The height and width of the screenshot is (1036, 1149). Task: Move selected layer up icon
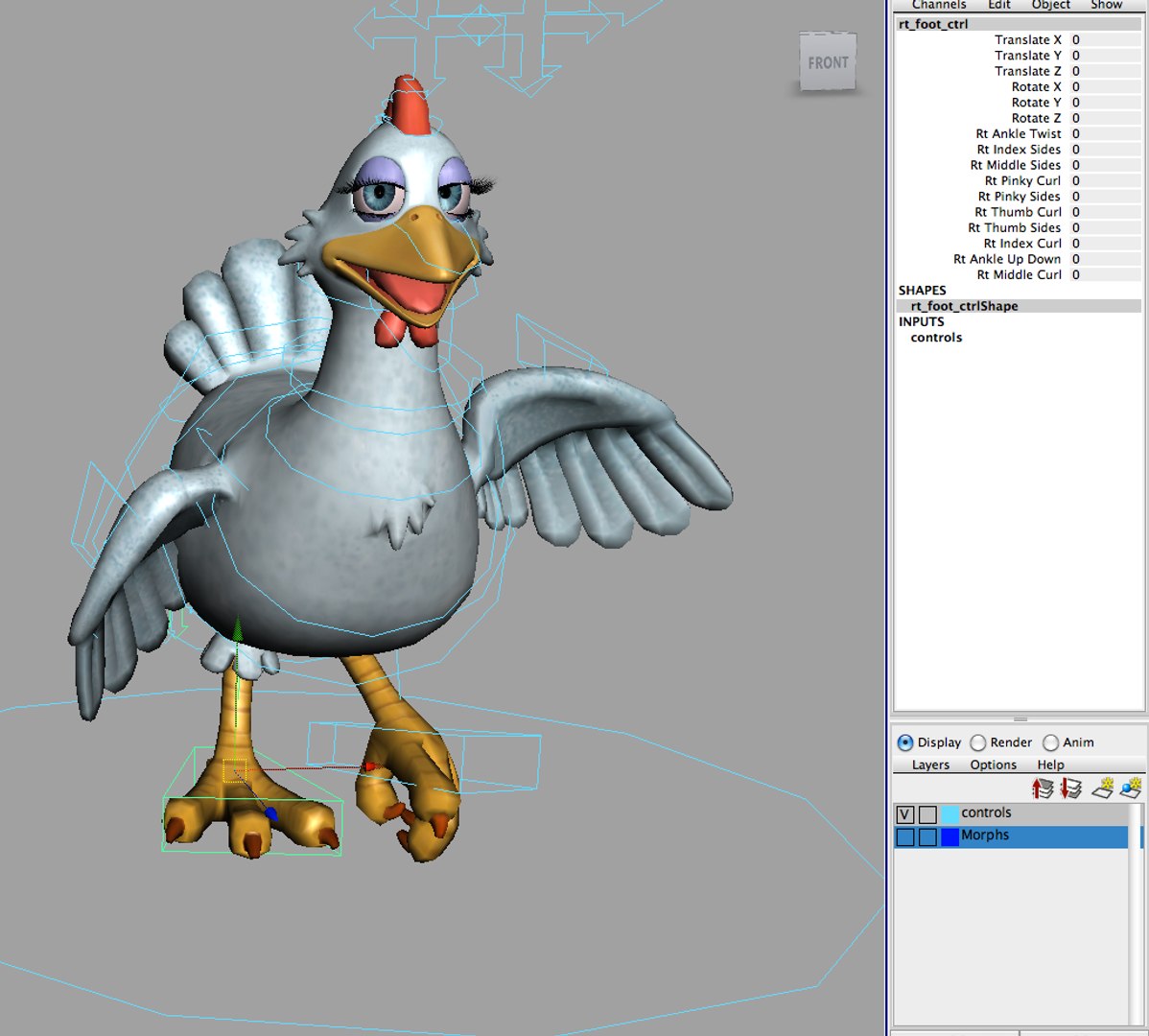[x=1042, y=789]
